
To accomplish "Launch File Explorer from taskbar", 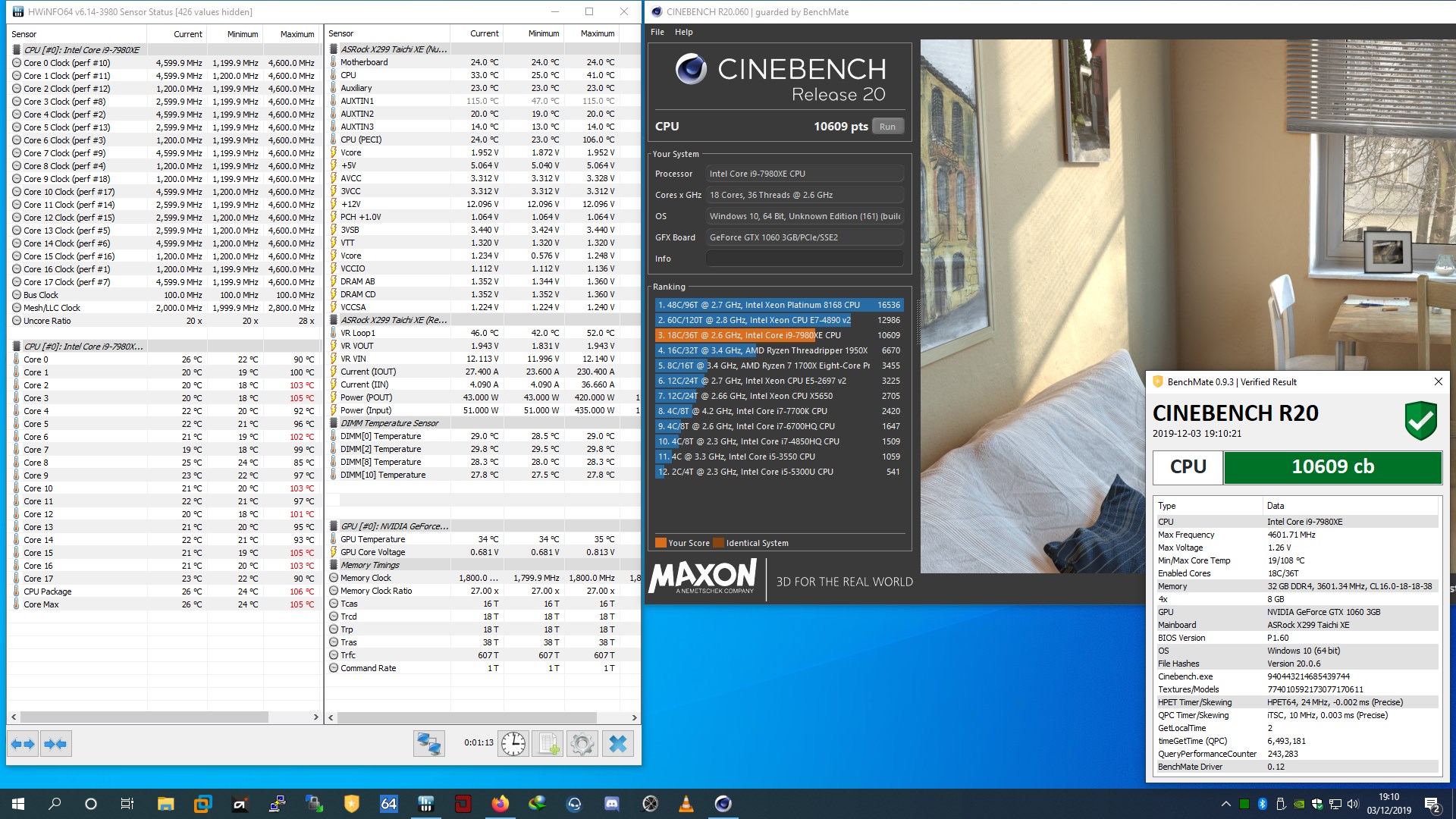I will click(165, 804).
